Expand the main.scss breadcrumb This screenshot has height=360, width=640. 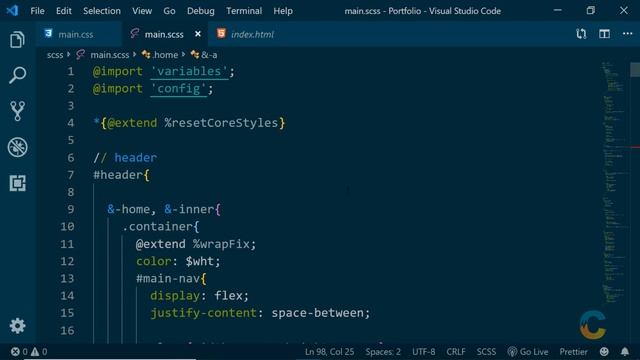pyautogui.click(x=109, y=55)
